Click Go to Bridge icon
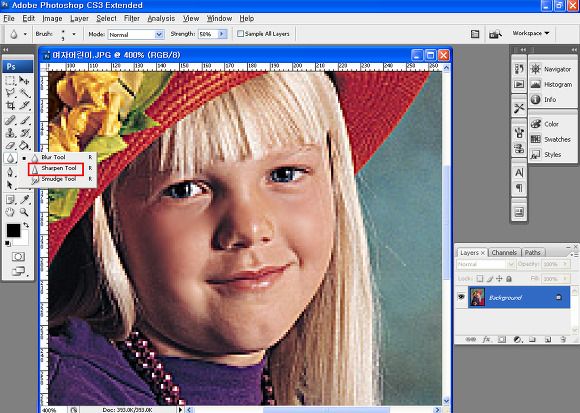The height and width of the screenshot is (413, 580). point(495,34)
